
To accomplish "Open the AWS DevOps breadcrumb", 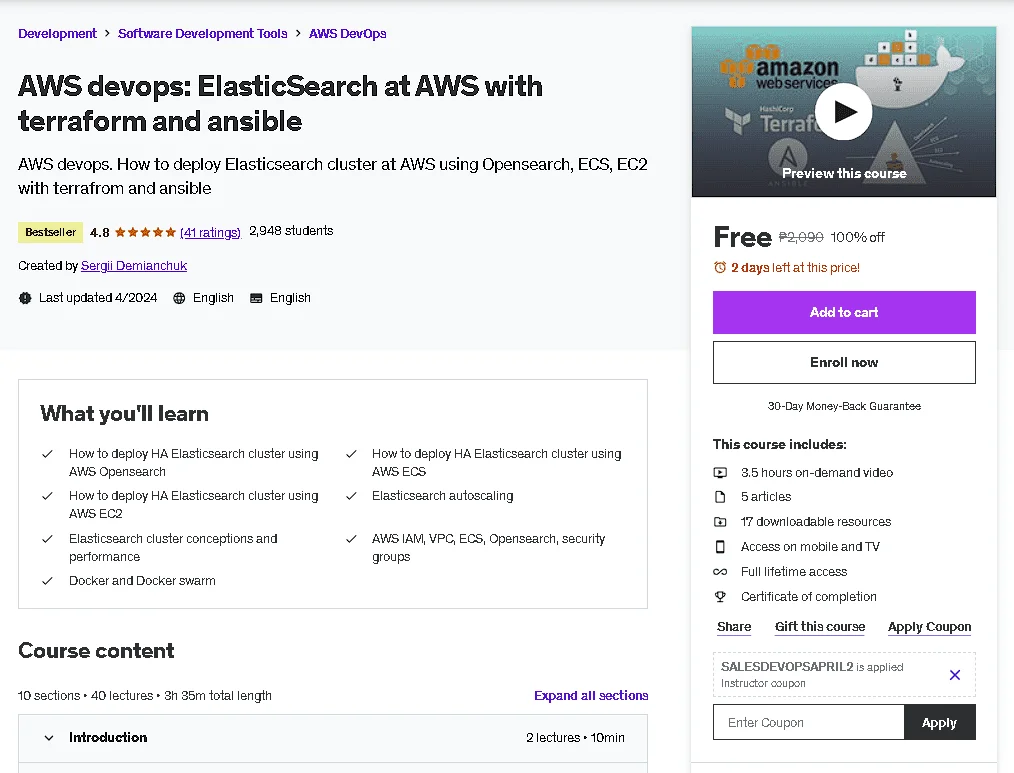I will click(347, 34).
